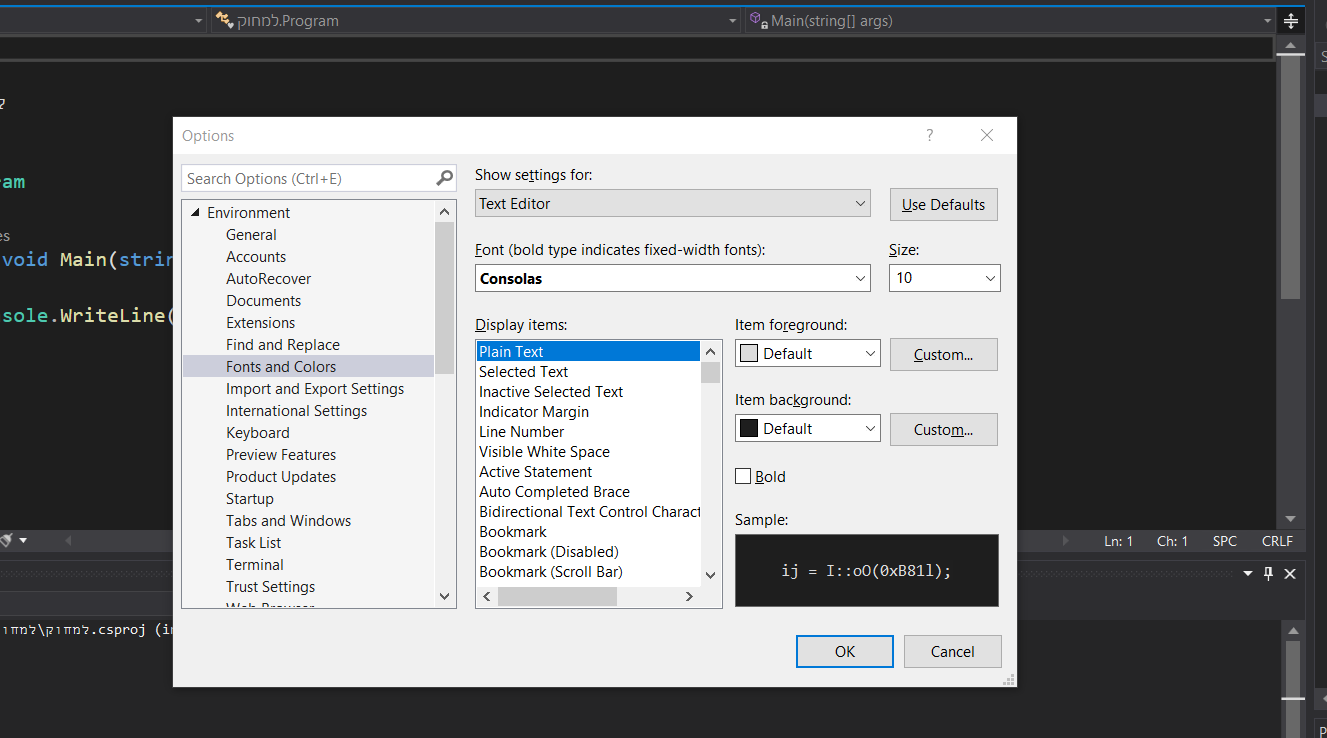The image size is (1327, 738).
Task: Open the Options dialog help question mark
Action: pos(929,135)
